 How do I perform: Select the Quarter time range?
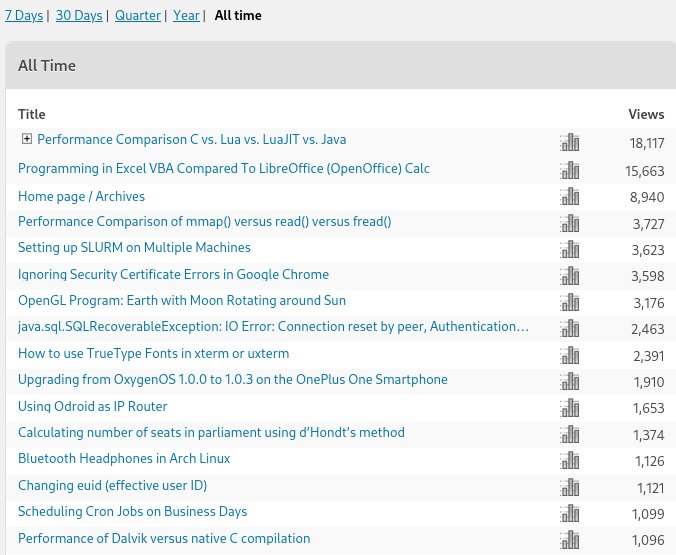(138, 16)
